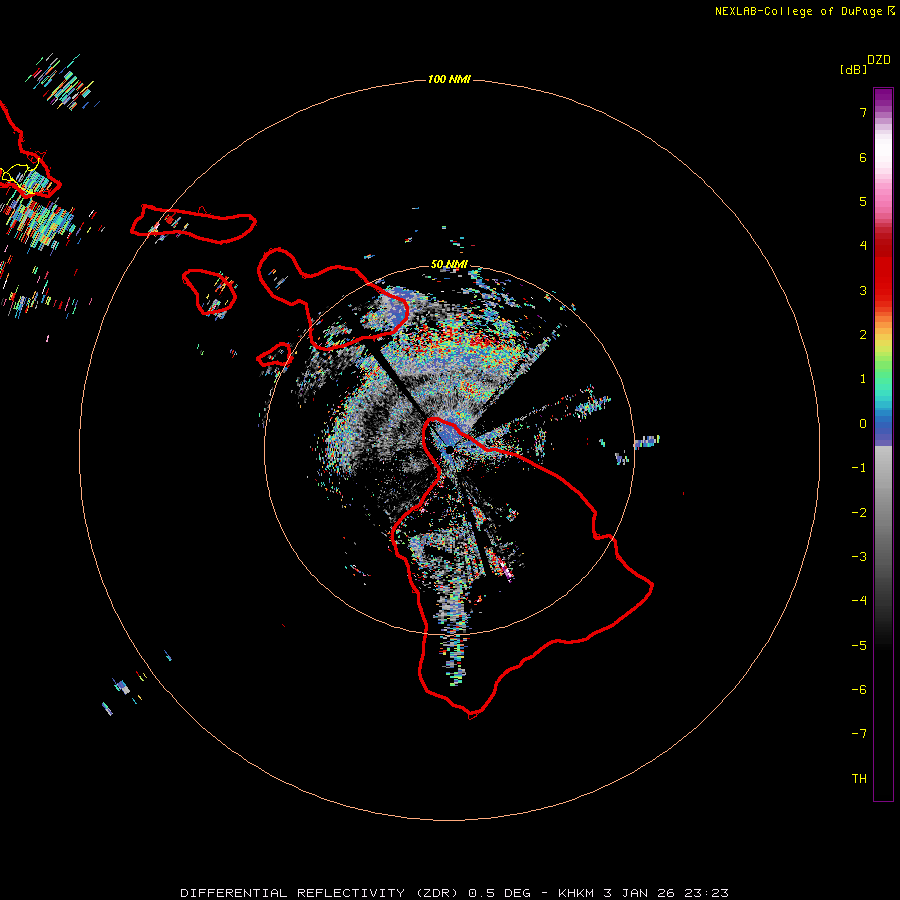
Task: Click the "-5" tick label on the color scale
Action: tap(859, 646)
